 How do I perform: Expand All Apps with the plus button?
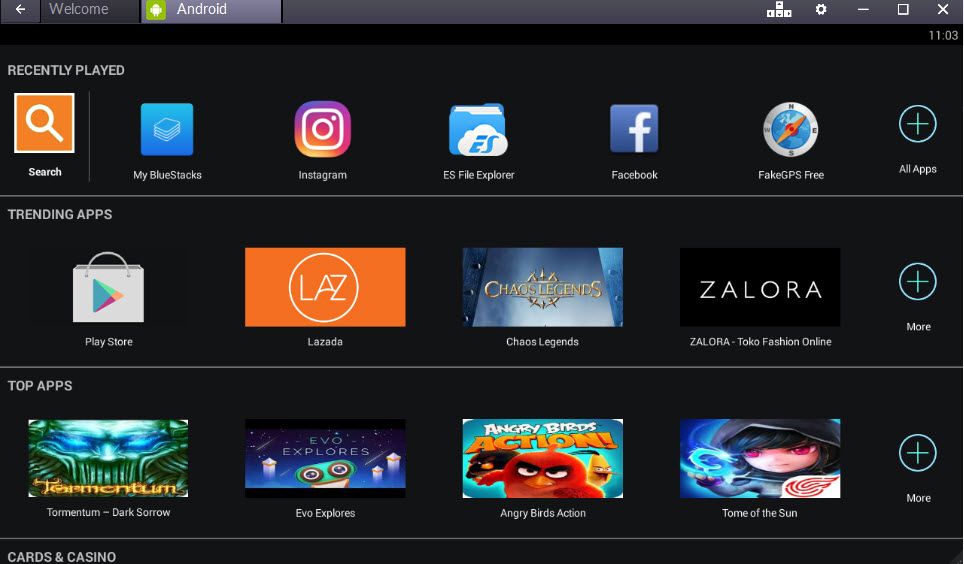(x=917, y=125)
